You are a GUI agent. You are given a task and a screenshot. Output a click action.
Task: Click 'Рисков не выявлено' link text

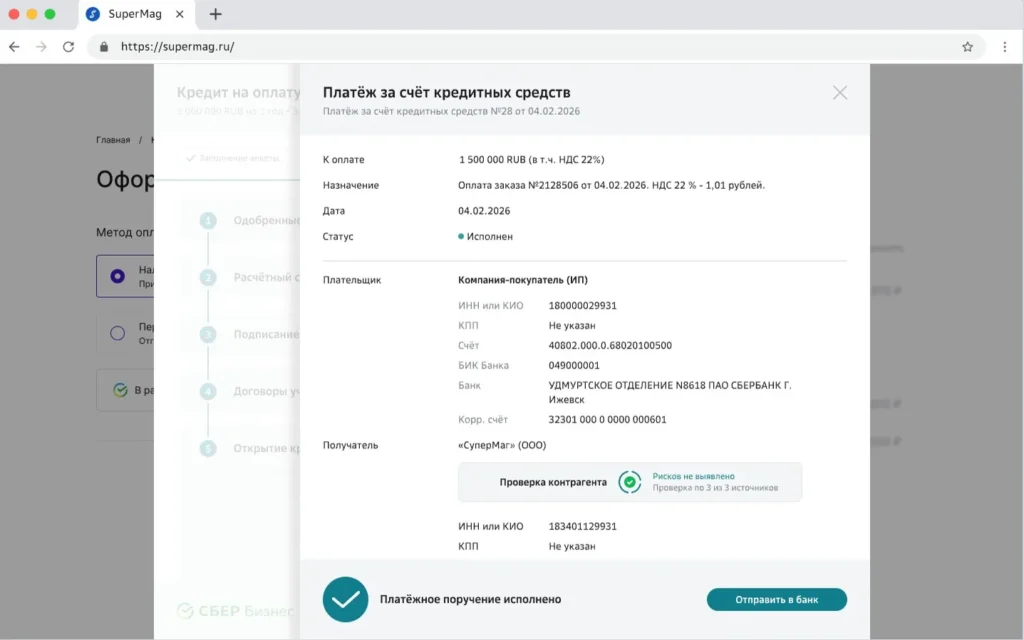694,476
